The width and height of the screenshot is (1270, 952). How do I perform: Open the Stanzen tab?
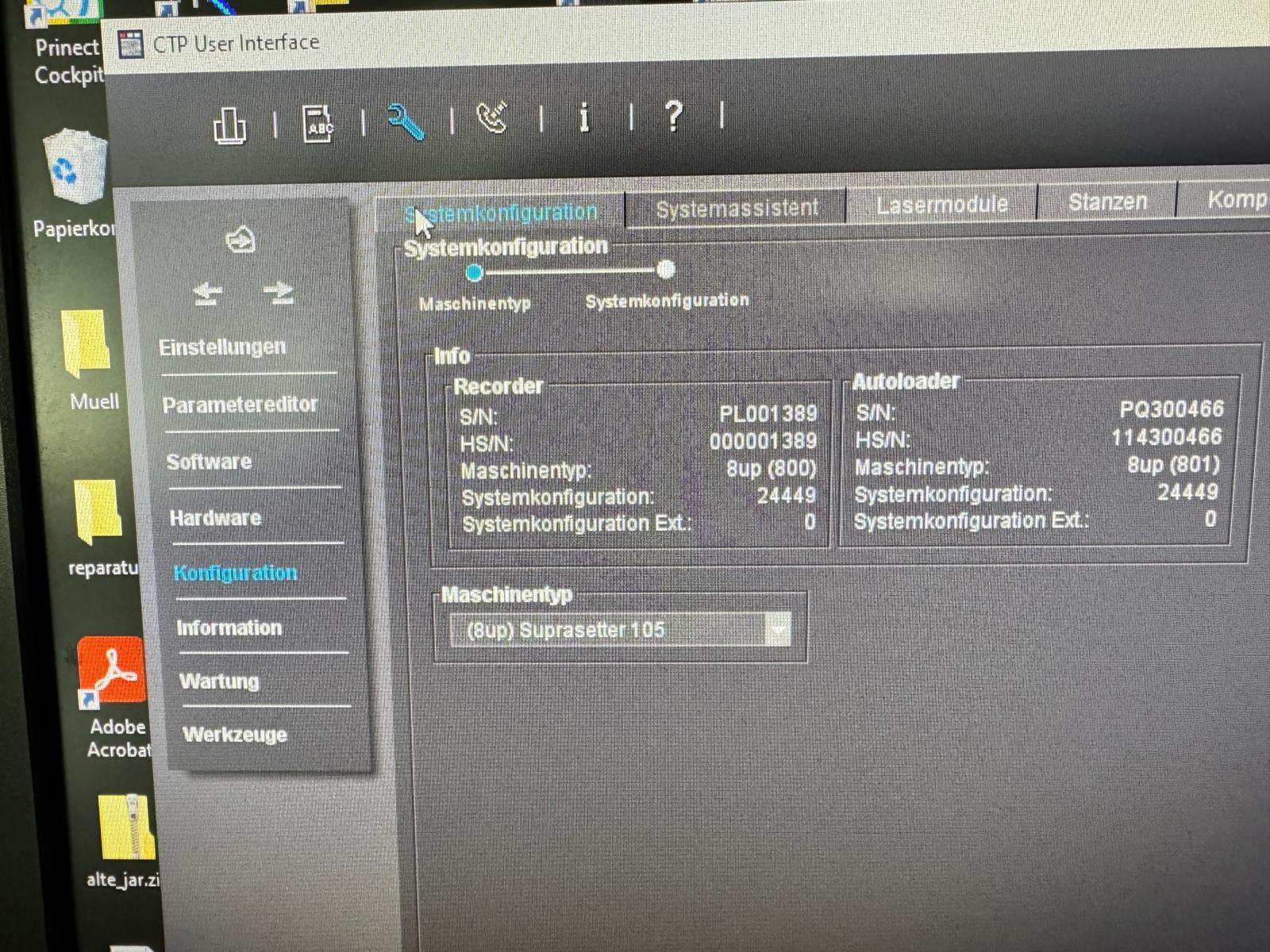point(1107,201)
